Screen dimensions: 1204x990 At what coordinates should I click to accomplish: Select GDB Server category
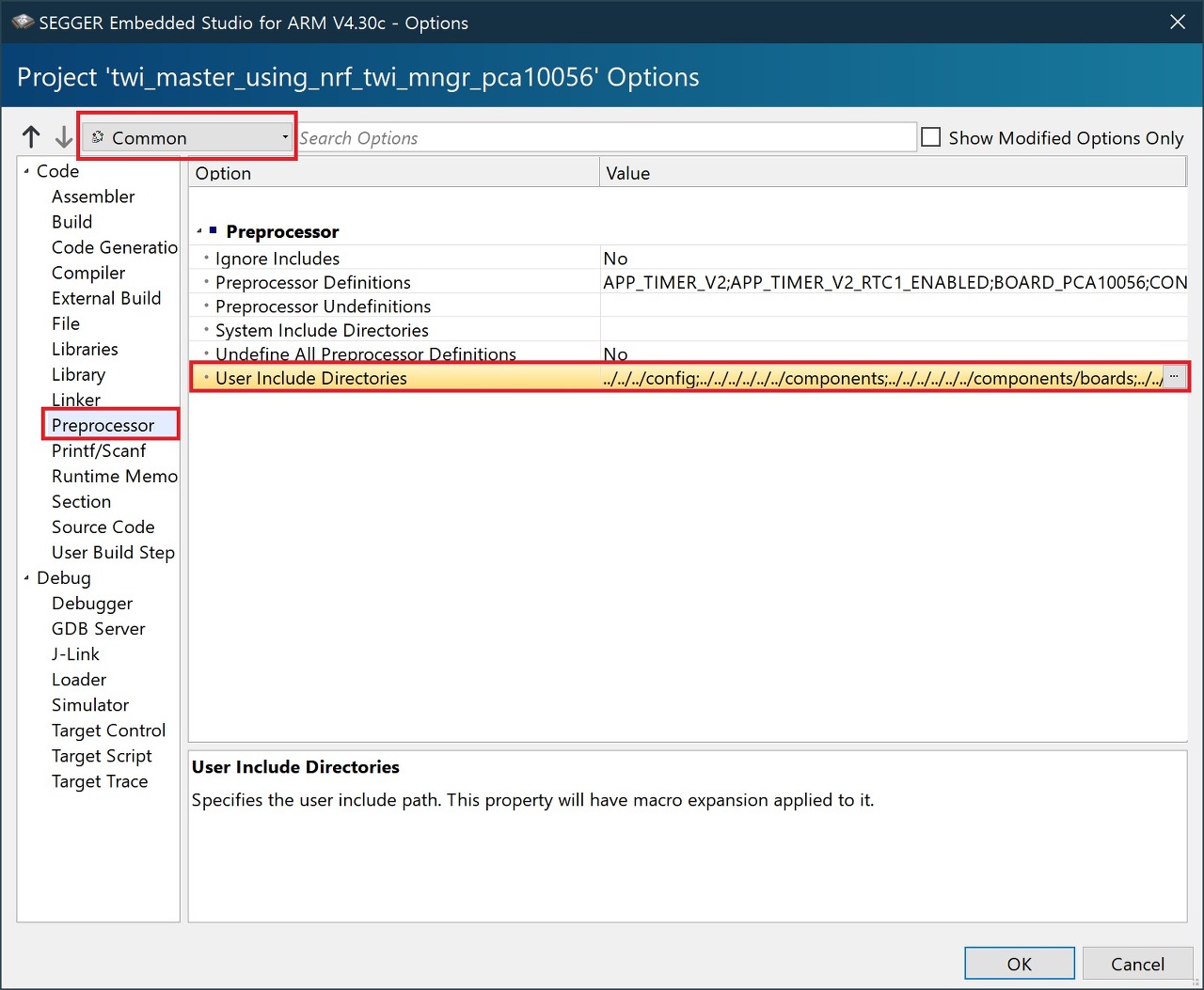[x=99, y=628]
